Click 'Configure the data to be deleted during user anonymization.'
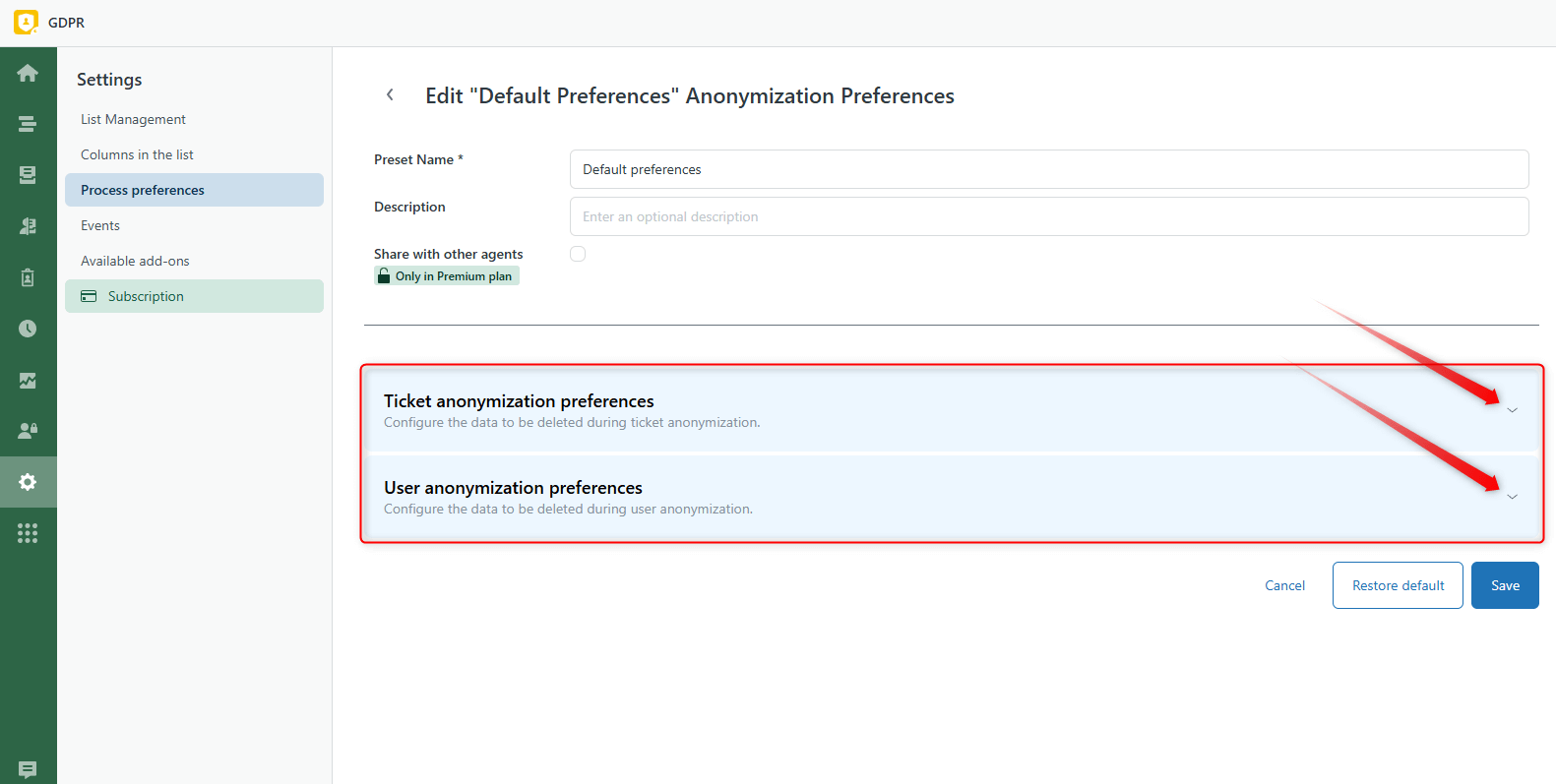 [x=568, y=509]
